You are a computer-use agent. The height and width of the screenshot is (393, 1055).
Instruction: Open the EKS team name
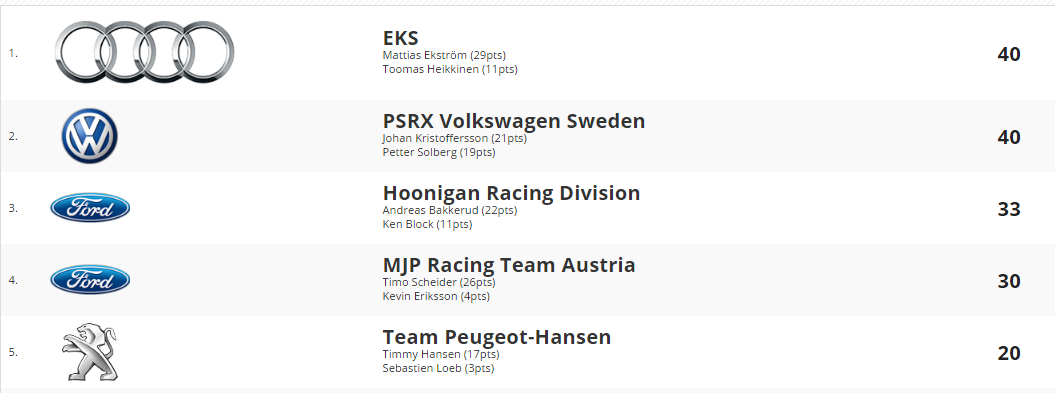coord(400,38)
